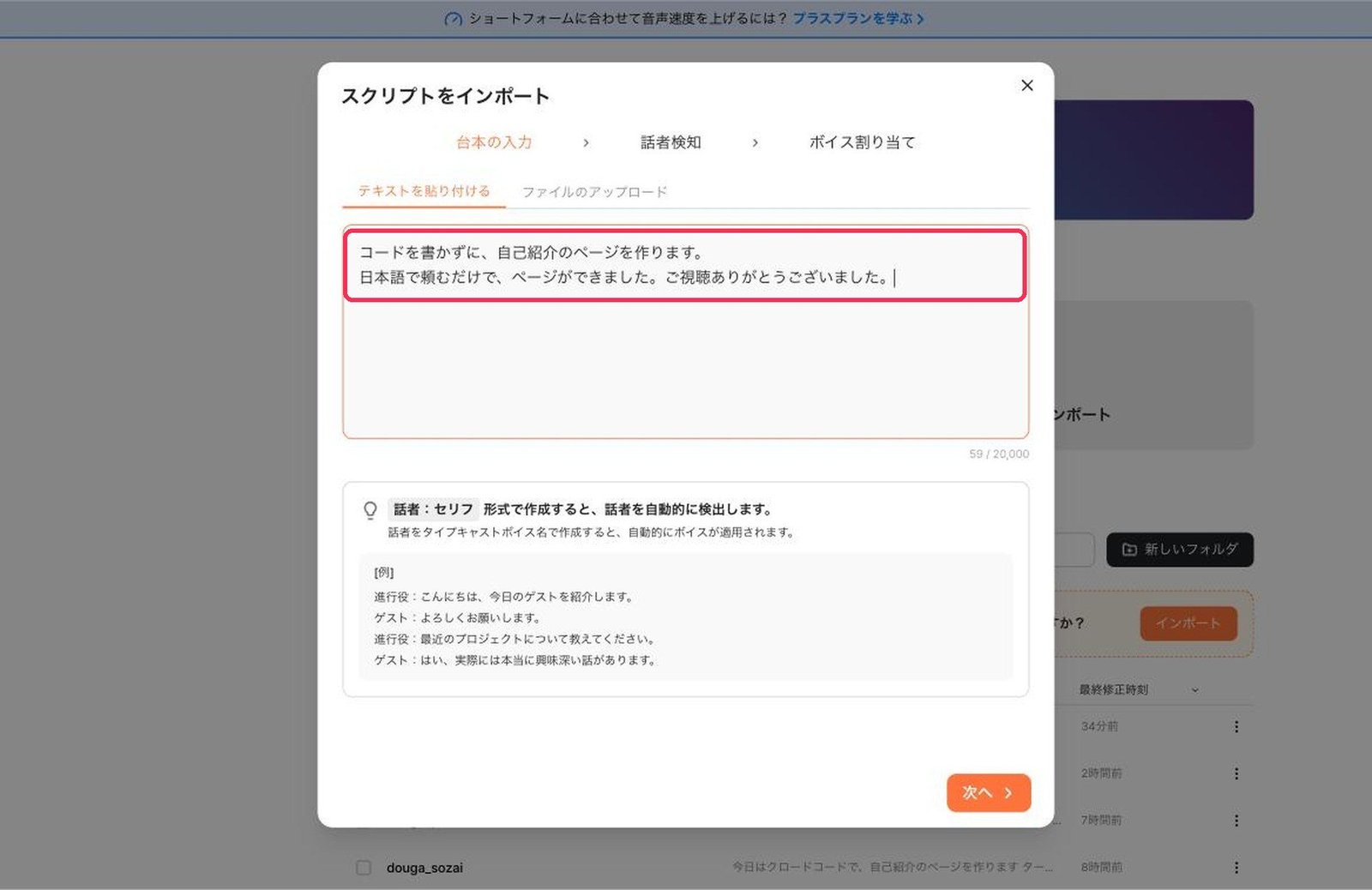Click the example line ゲスト：はい、実際には本当に興味深い話があります。
Image resolution: width=1372 pixels, height=890 pixels.
[515, 661]
